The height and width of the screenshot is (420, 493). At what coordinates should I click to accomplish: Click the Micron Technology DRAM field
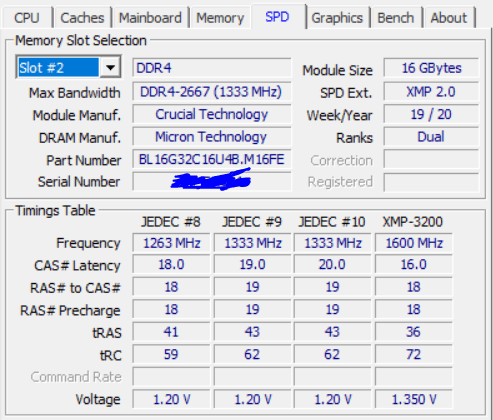(x=212, y=137)
